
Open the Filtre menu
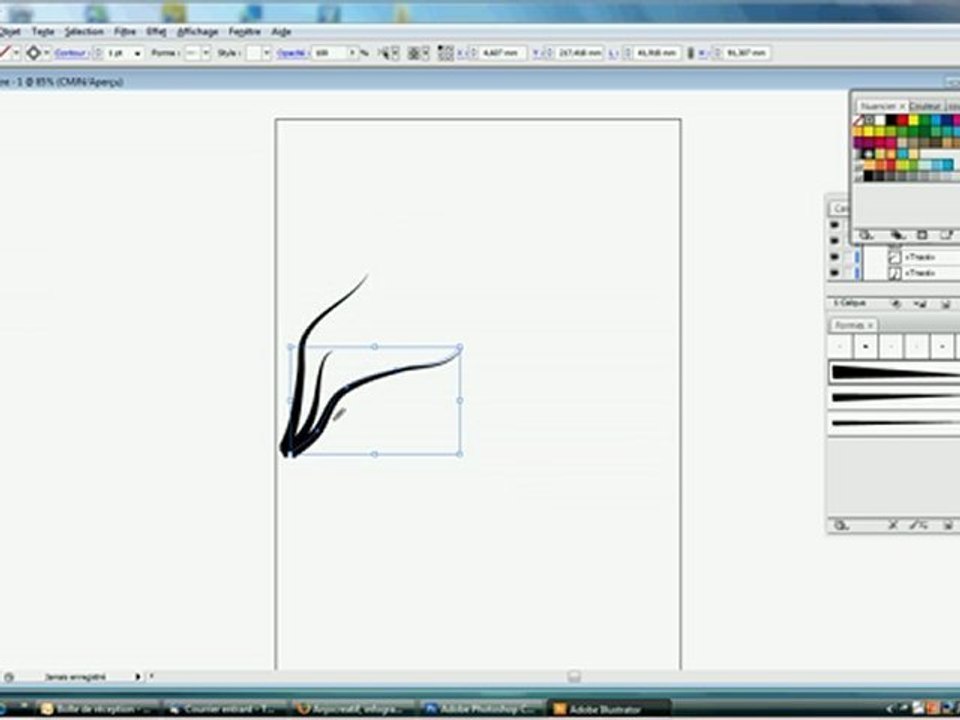125,31
